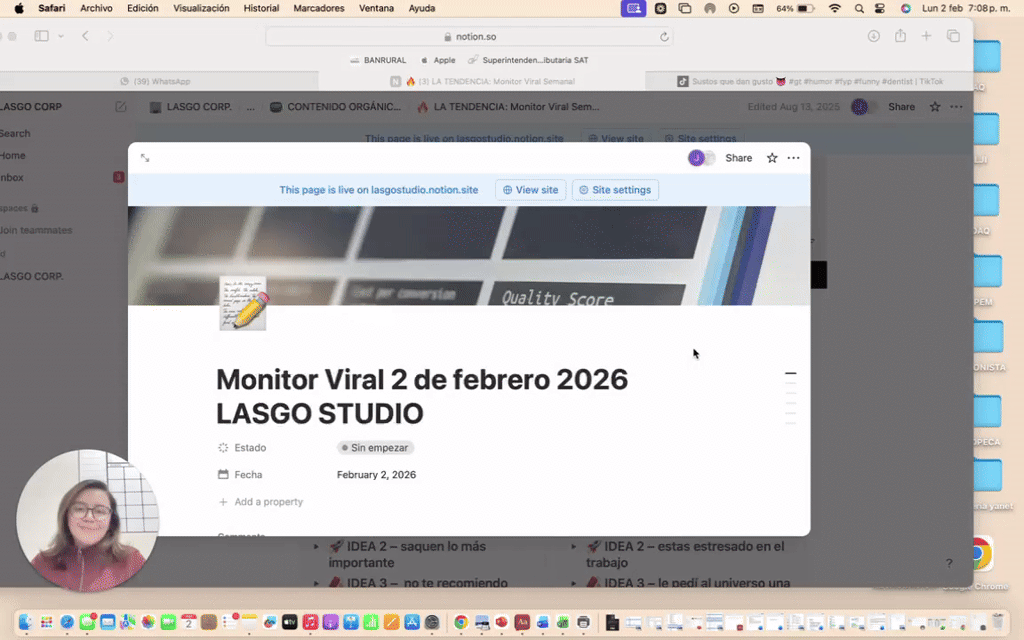Open Ventana menu

click(376, 8)
